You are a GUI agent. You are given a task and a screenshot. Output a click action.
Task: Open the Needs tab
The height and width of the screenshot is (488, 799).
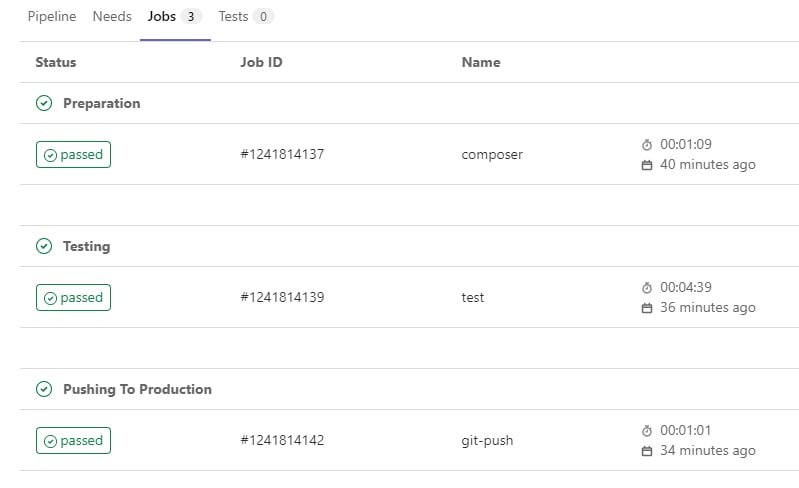coord(112,16)
